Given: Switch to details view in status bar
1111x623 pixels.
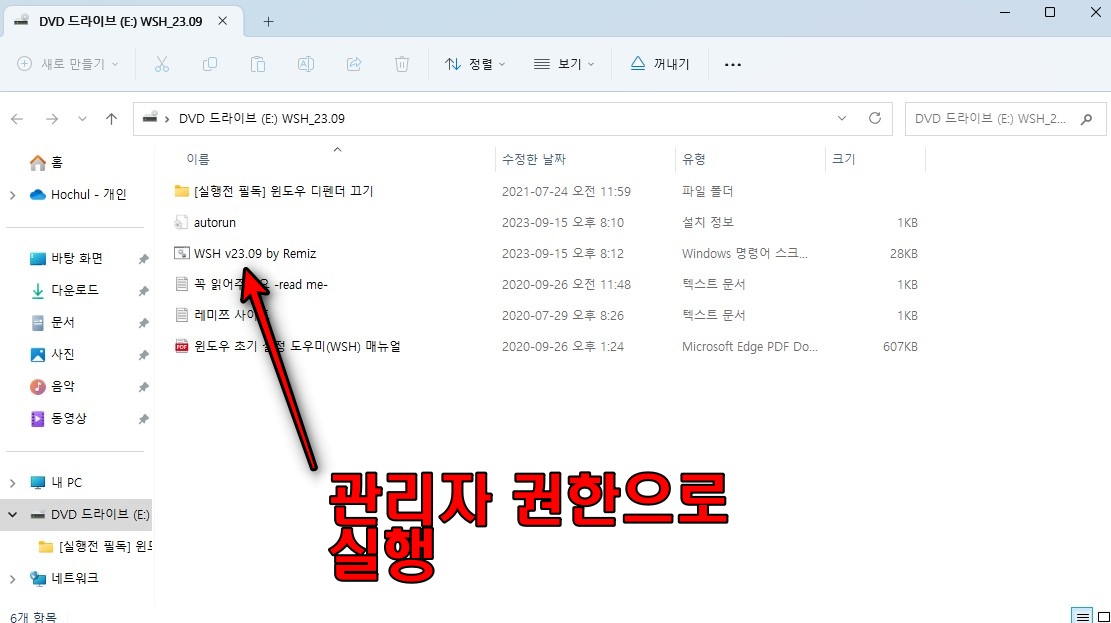Looking at the screenshot, I should click(x=1082, y=616).
